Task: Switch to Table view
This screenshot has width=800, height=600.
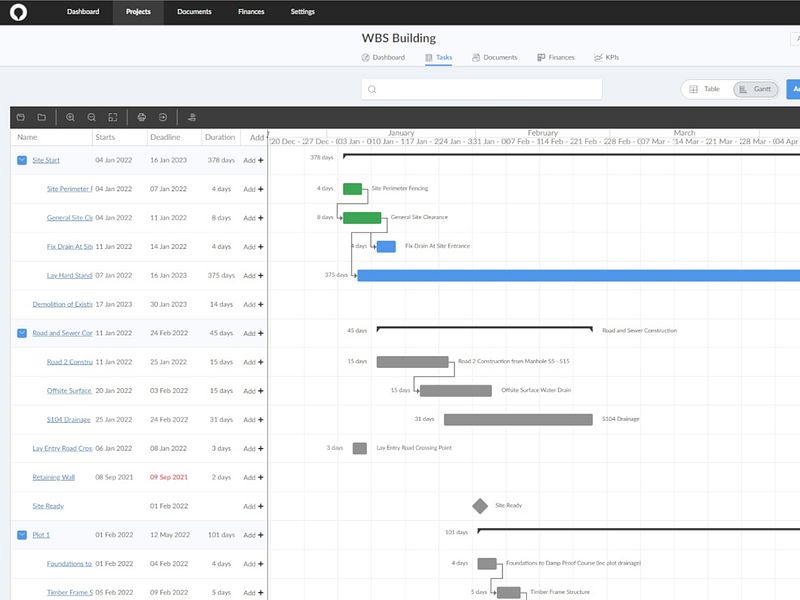Action: (x=705, y=89)
